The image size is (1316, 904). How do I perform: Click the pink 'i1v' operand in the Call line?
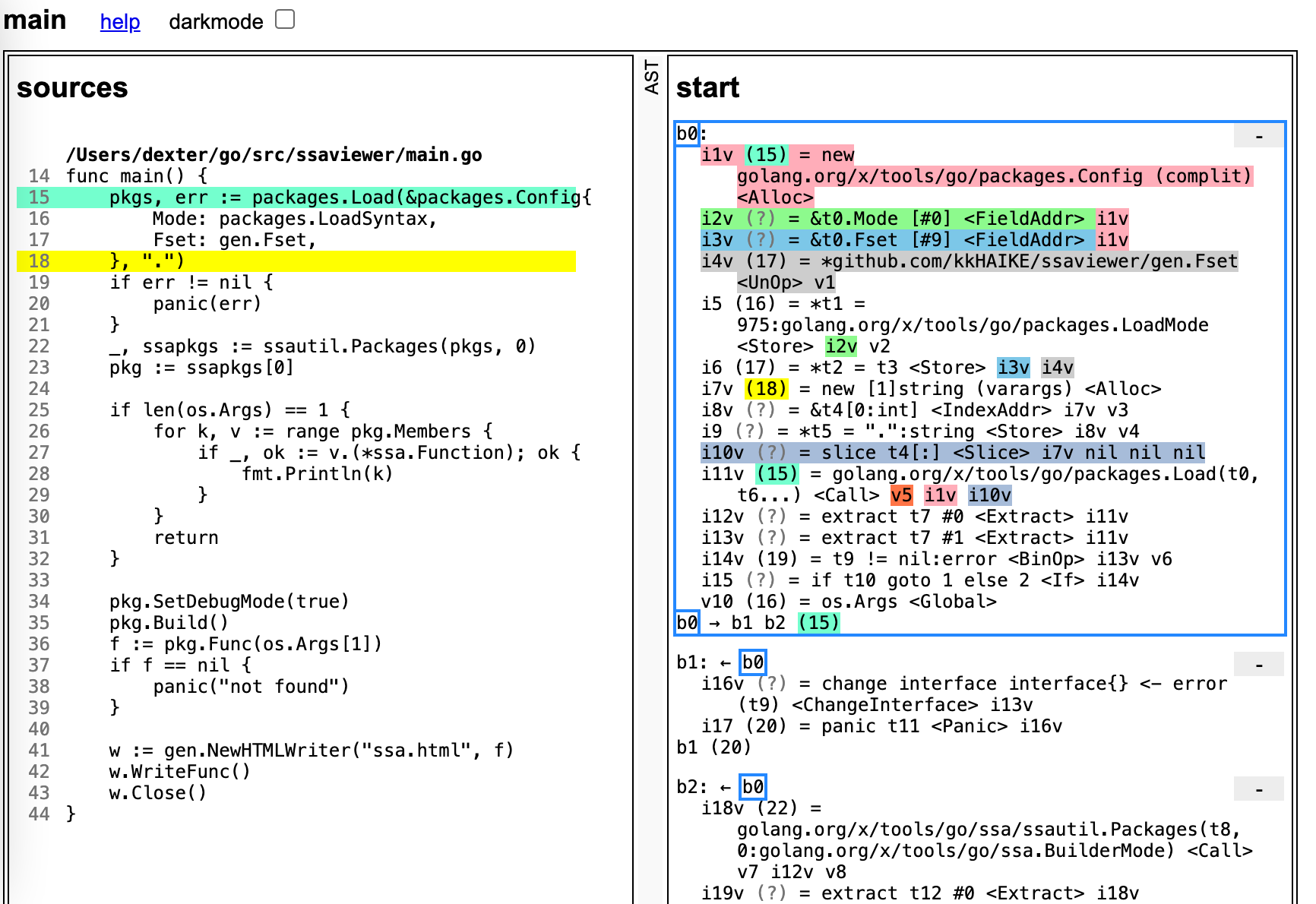coord(940,495)
